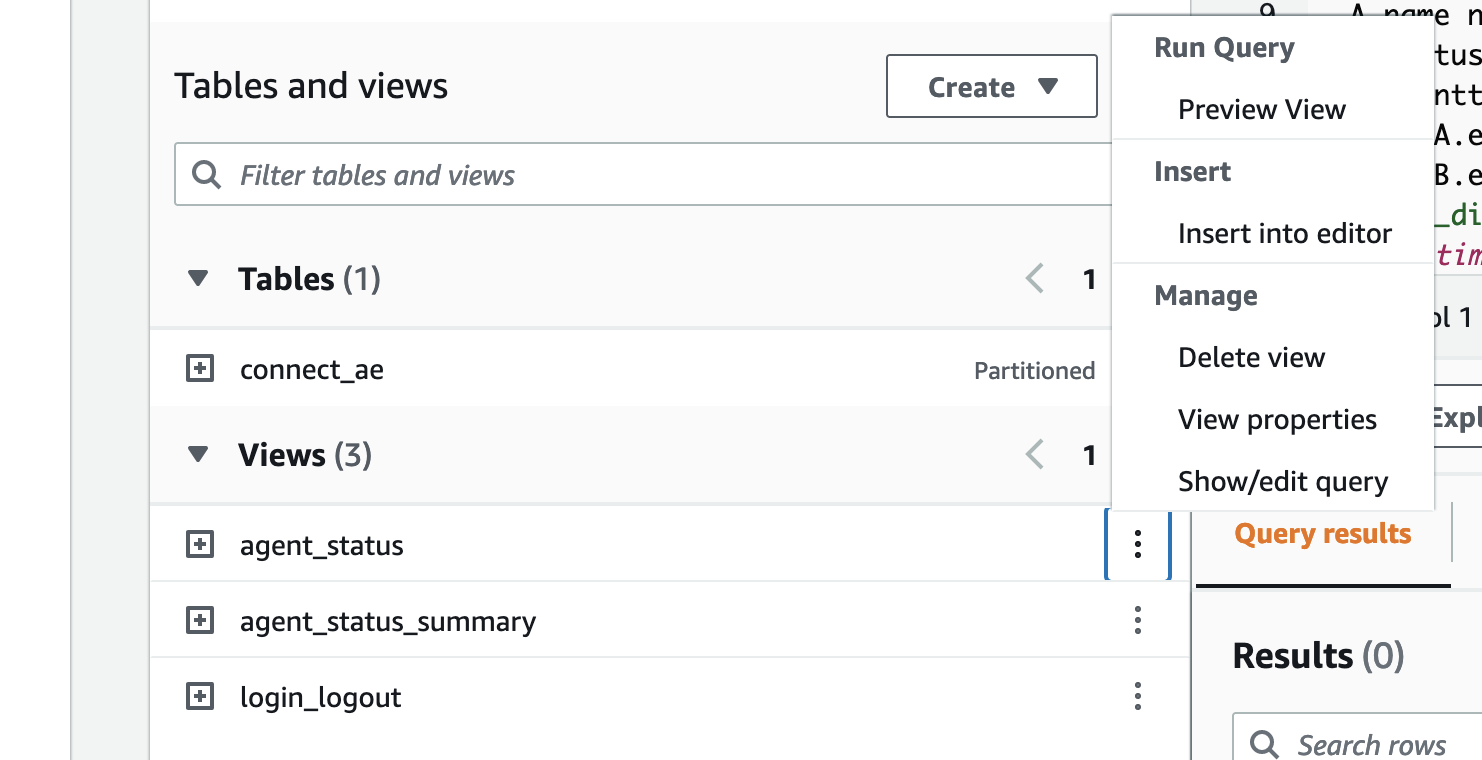Open actions menu for agent_status_summary view

(1137, 621)
